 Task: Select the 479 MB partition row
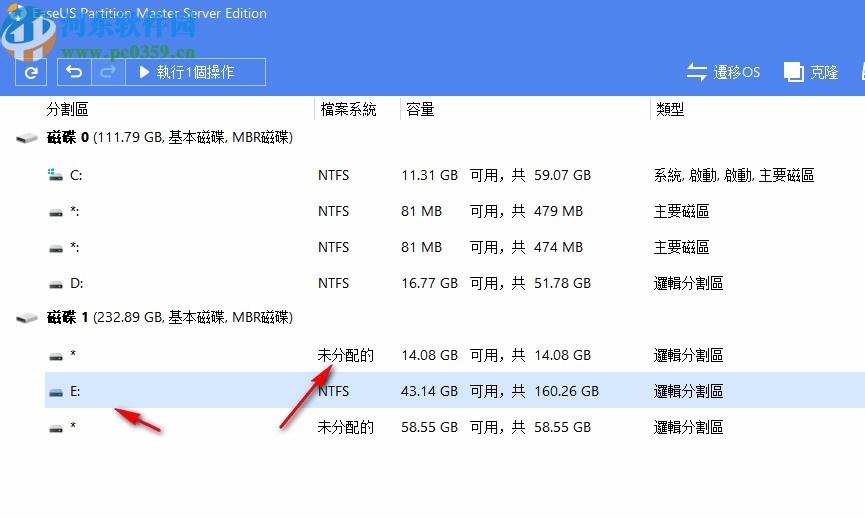[x=455, y=211]
